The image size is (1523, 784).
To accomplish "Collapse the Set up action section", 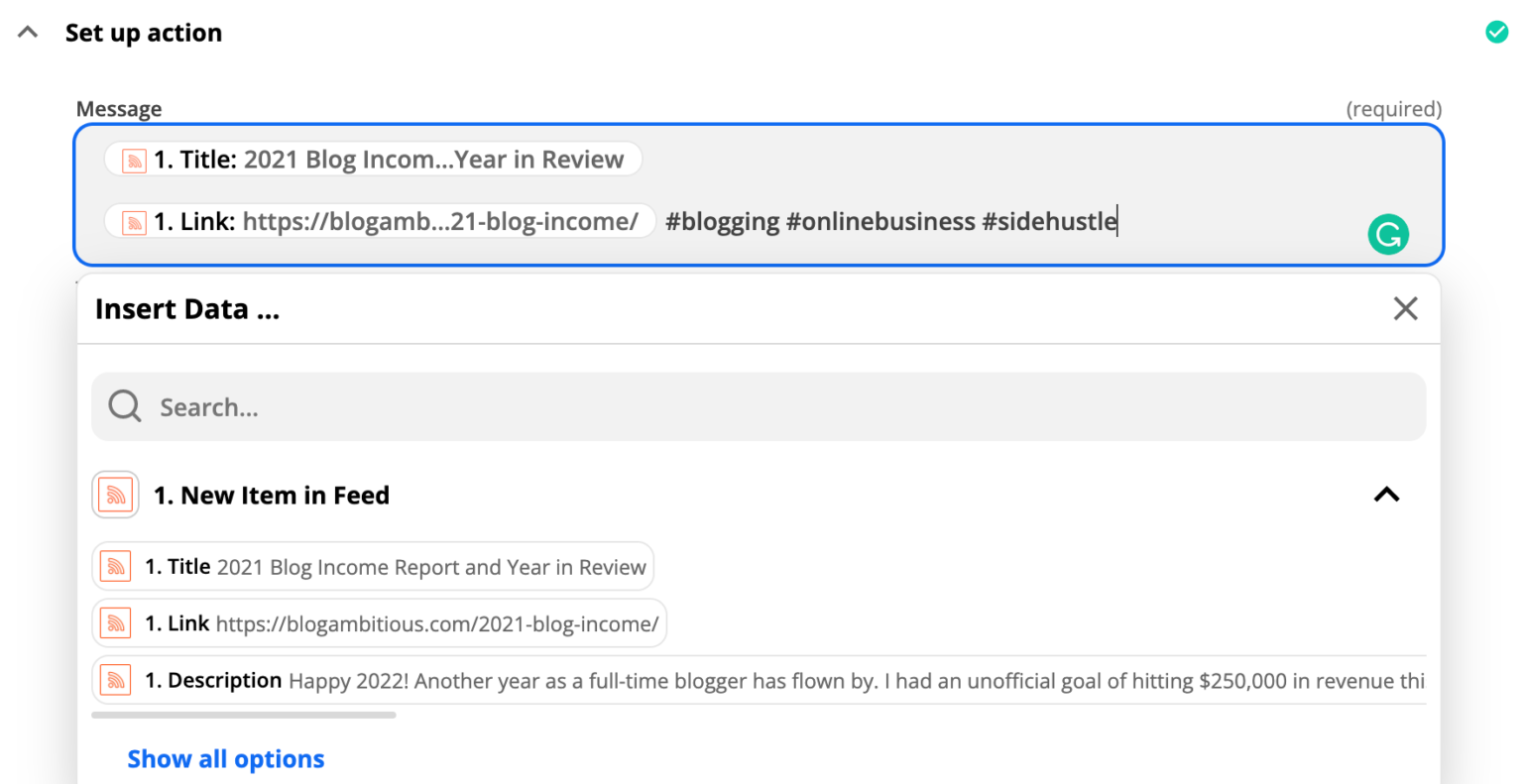I will point(27,31).
